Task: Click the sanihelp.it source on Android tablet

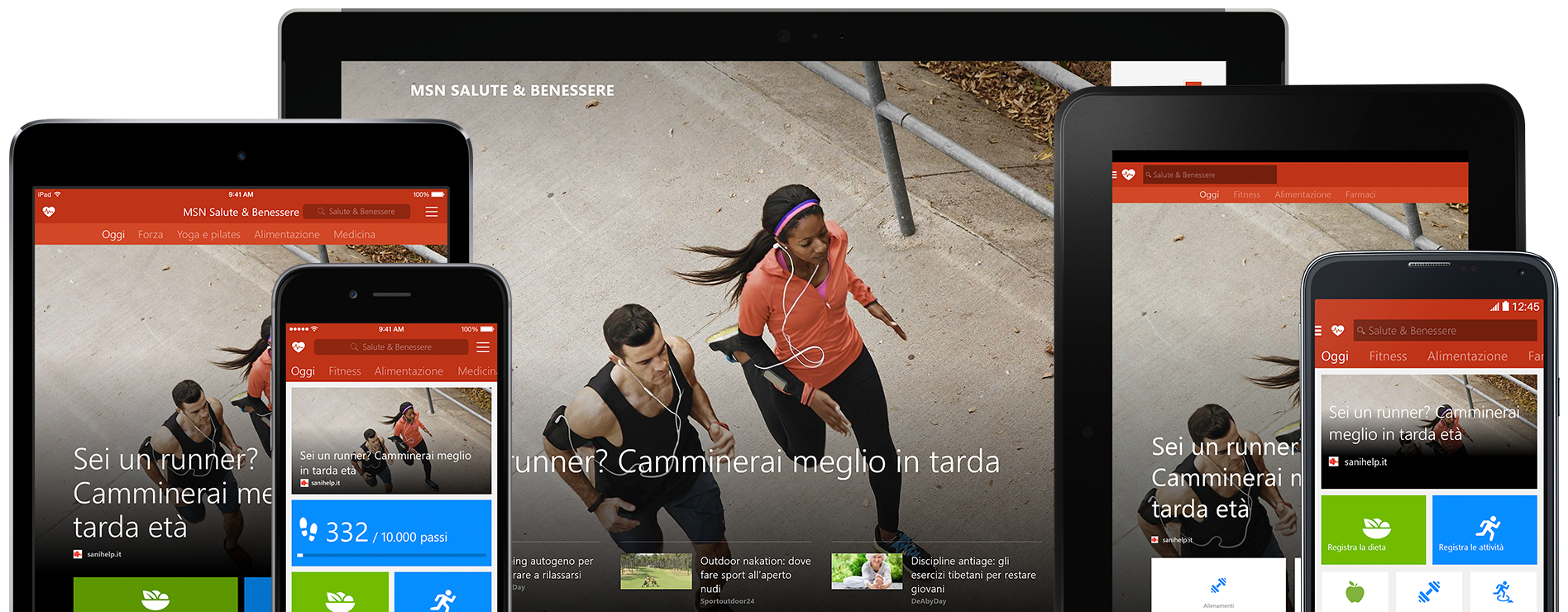Action: click(x=1172, y=540)
